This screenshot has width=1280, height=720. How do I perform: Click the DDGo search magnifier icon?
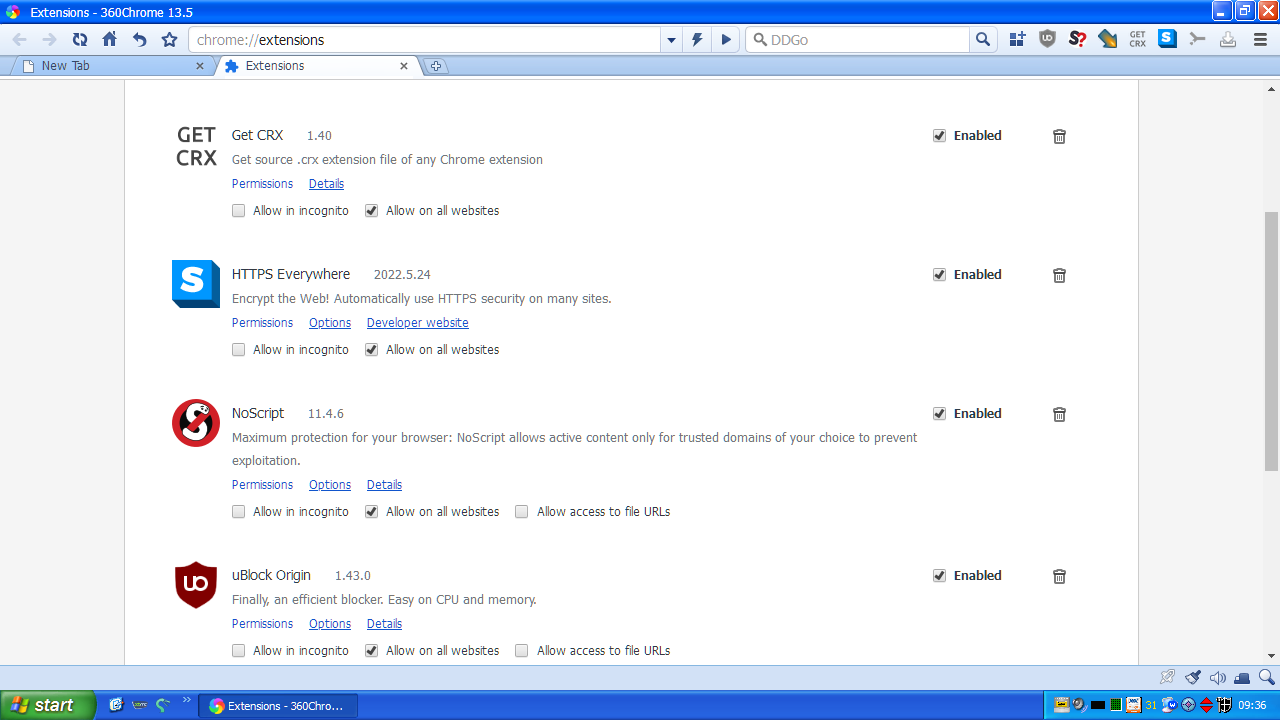[983, 39]
